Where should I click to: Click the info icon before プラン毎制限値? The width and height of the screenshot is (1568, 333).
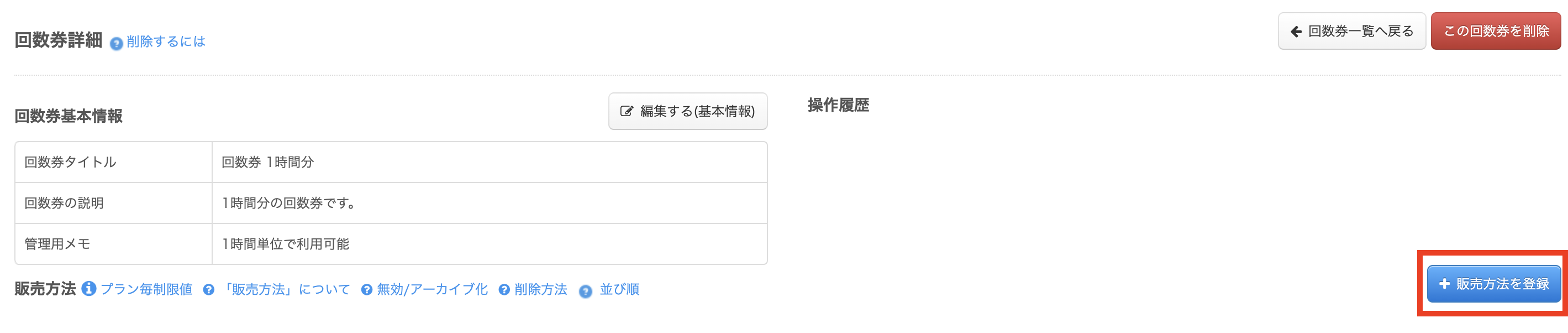tap(89, 289)
